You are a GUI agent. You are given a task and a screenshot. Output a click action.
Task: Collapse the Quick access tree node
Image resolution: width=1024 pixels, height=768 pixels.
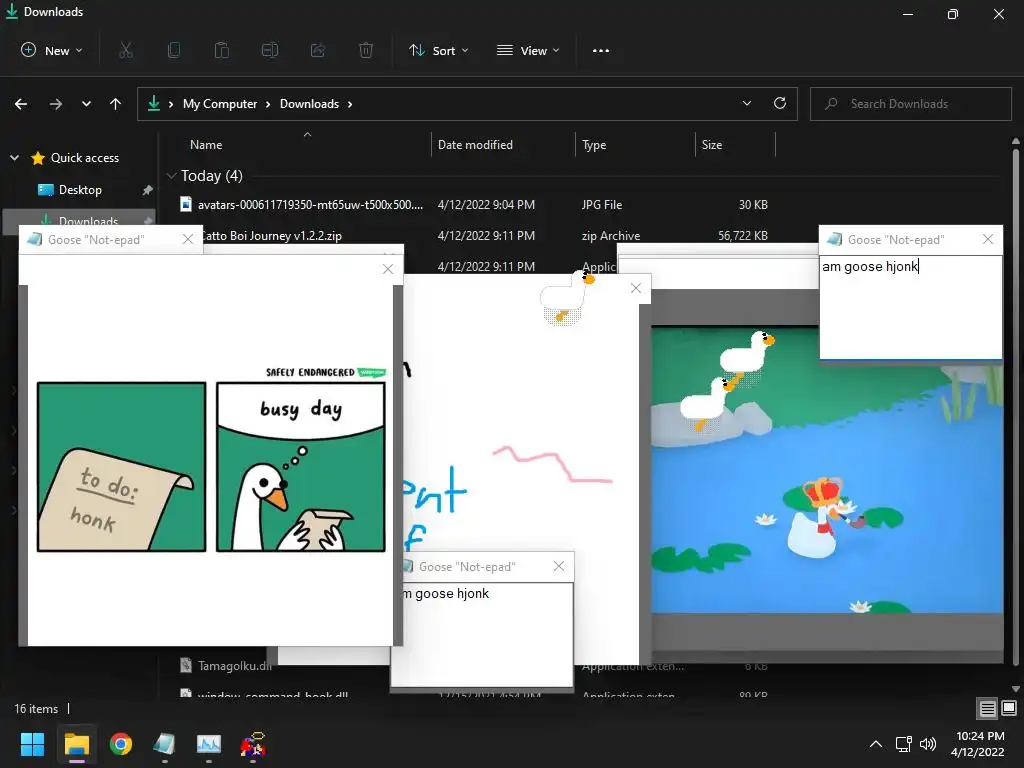point(14,157)
